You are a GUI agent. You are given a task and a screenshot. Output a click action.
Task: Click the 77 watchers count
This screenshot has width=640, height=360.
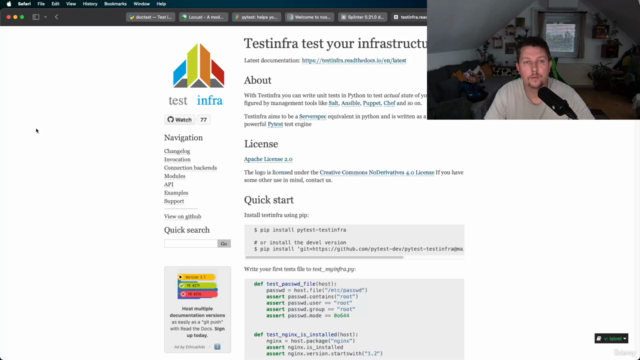(203, 120)
